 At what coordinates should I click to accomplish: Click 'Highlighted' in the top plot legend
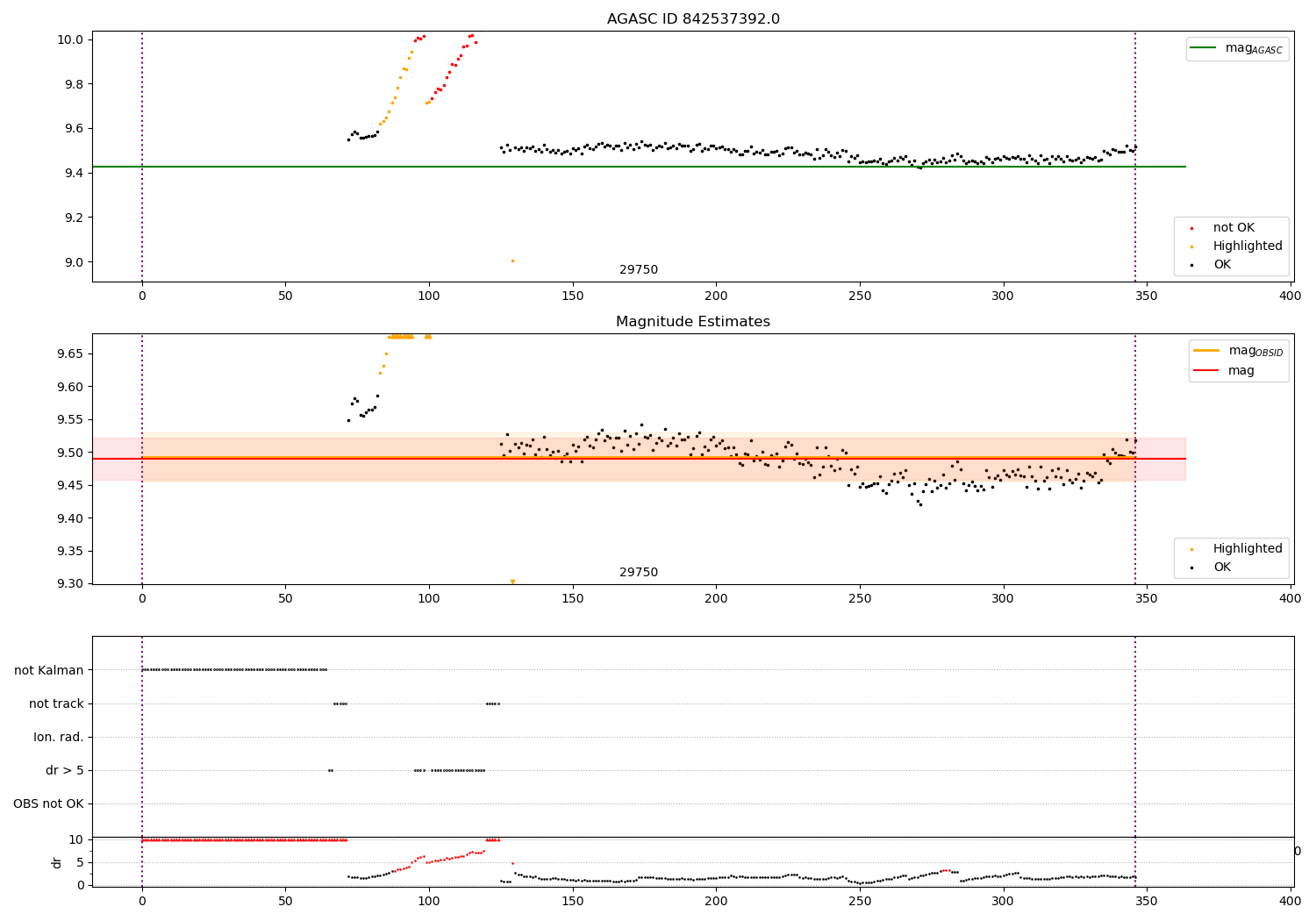point(1248,246)
